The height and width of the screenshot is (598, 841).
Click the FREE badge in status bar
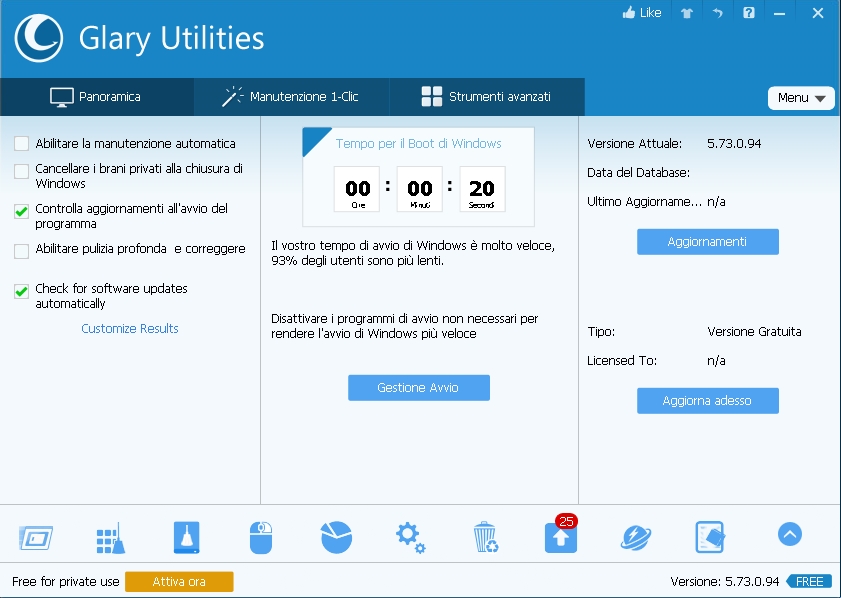pyautogui.click(x=809, y=582)
